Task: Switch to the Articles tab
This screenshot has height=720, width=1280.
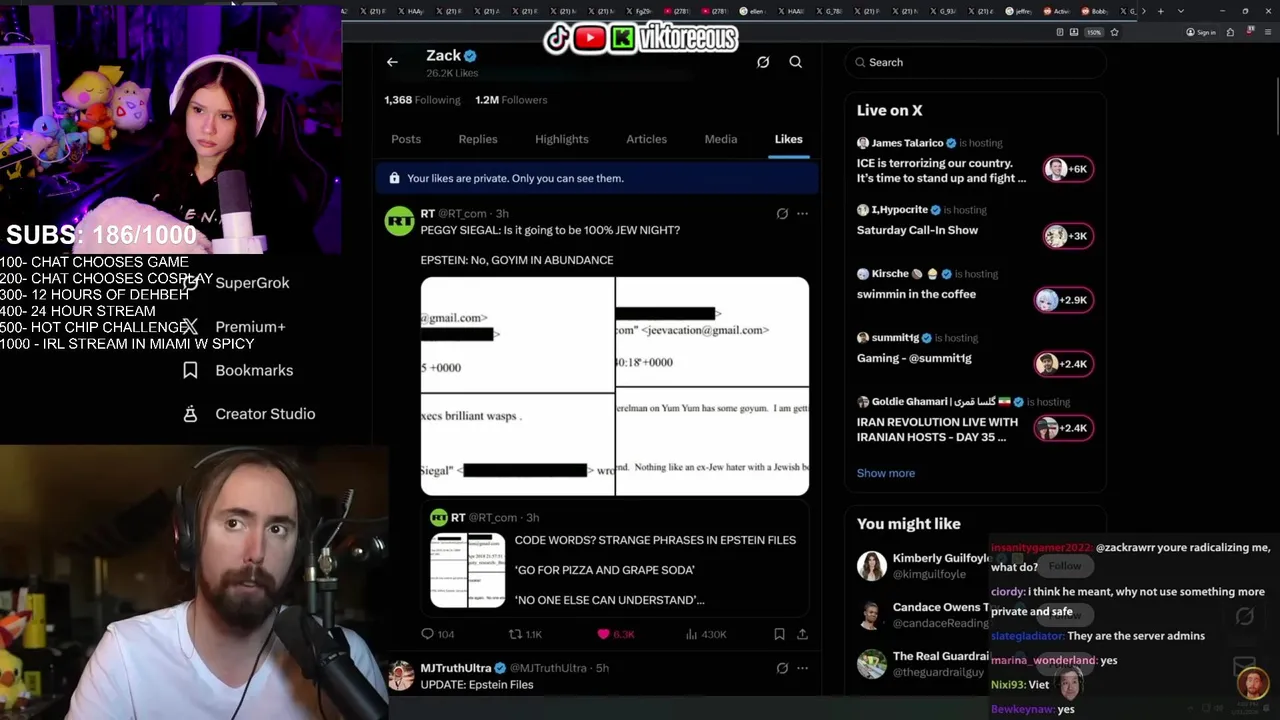Action: [647, 139]
